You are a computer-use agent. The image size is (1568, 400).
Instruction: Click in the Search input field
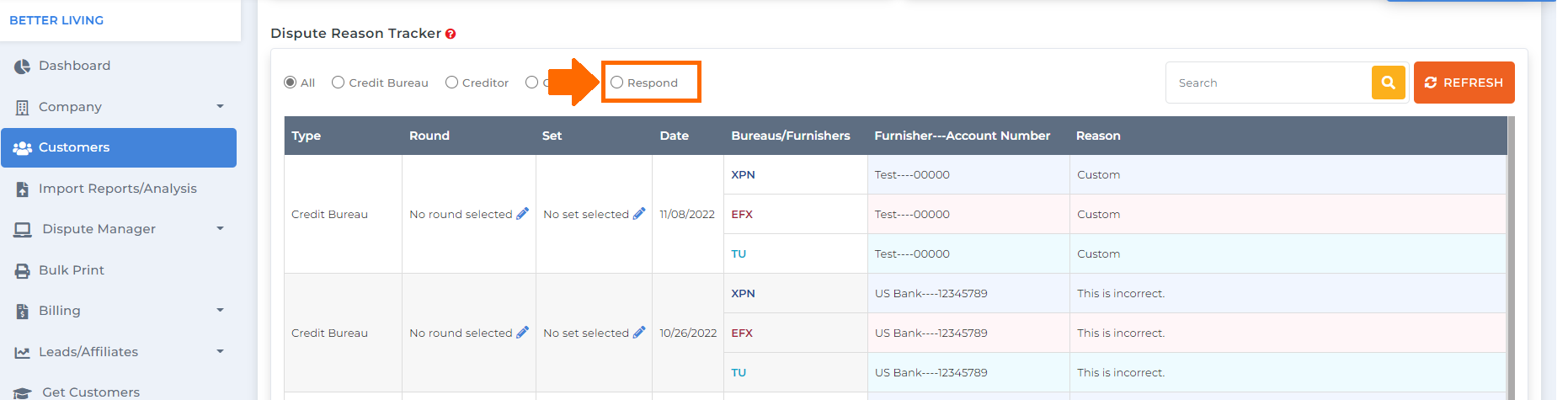[x=1269, y=83]
